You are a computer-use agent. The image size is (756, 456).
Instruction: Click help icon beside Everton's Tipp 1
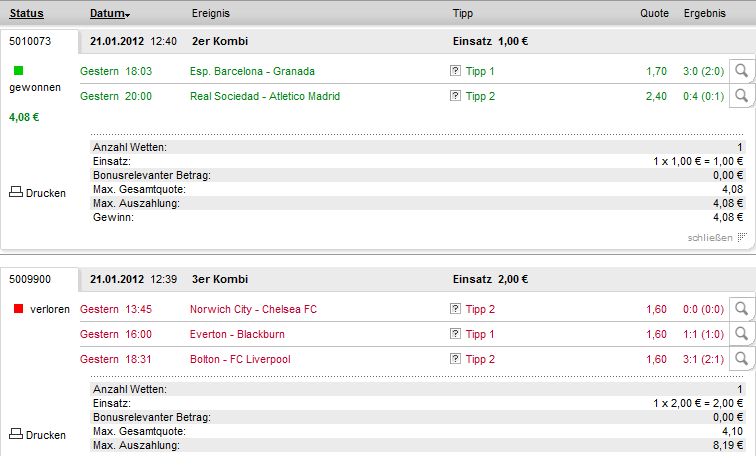click(456, 334)
